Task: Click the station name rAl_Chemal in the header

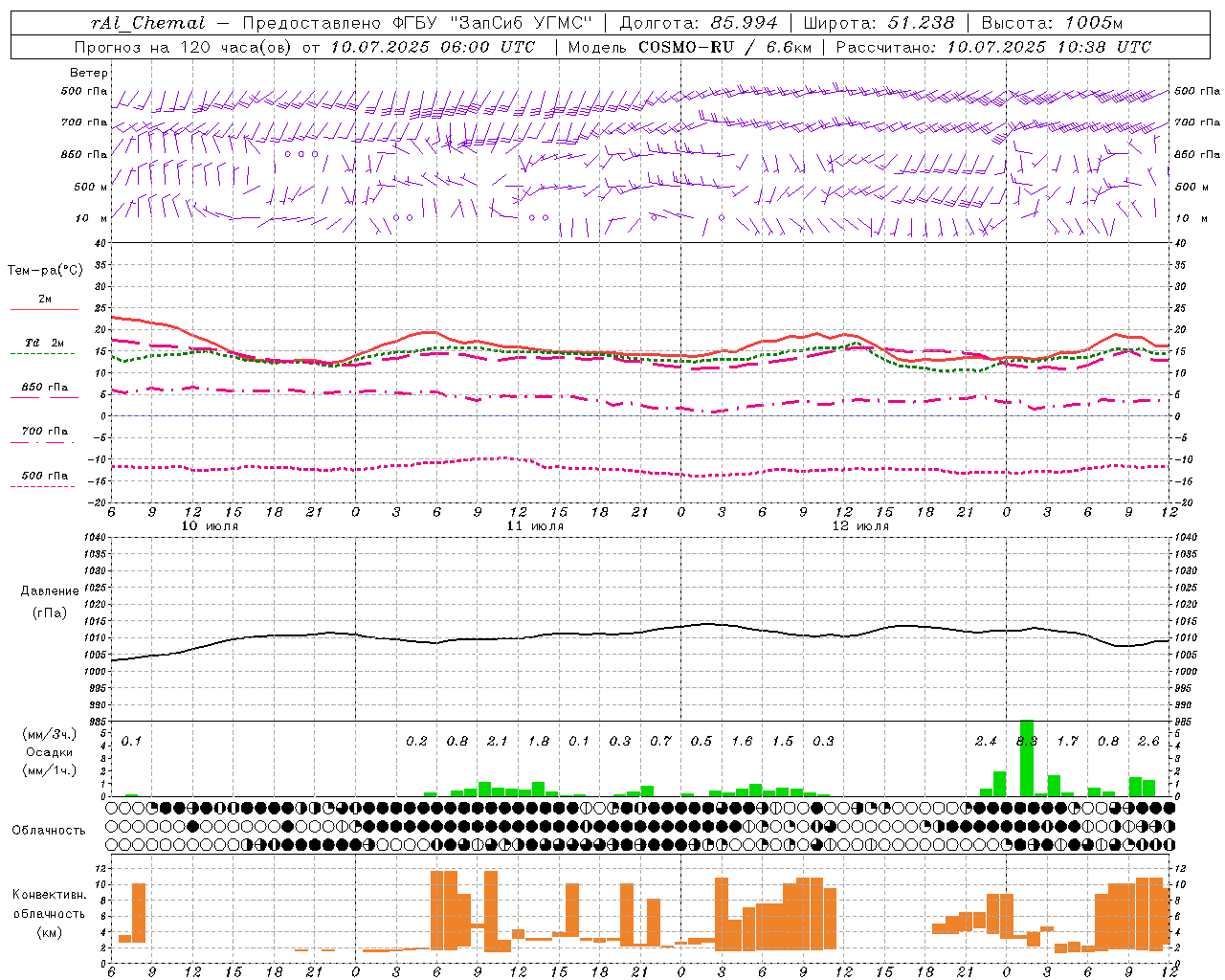Action: (x=148, y=23)
